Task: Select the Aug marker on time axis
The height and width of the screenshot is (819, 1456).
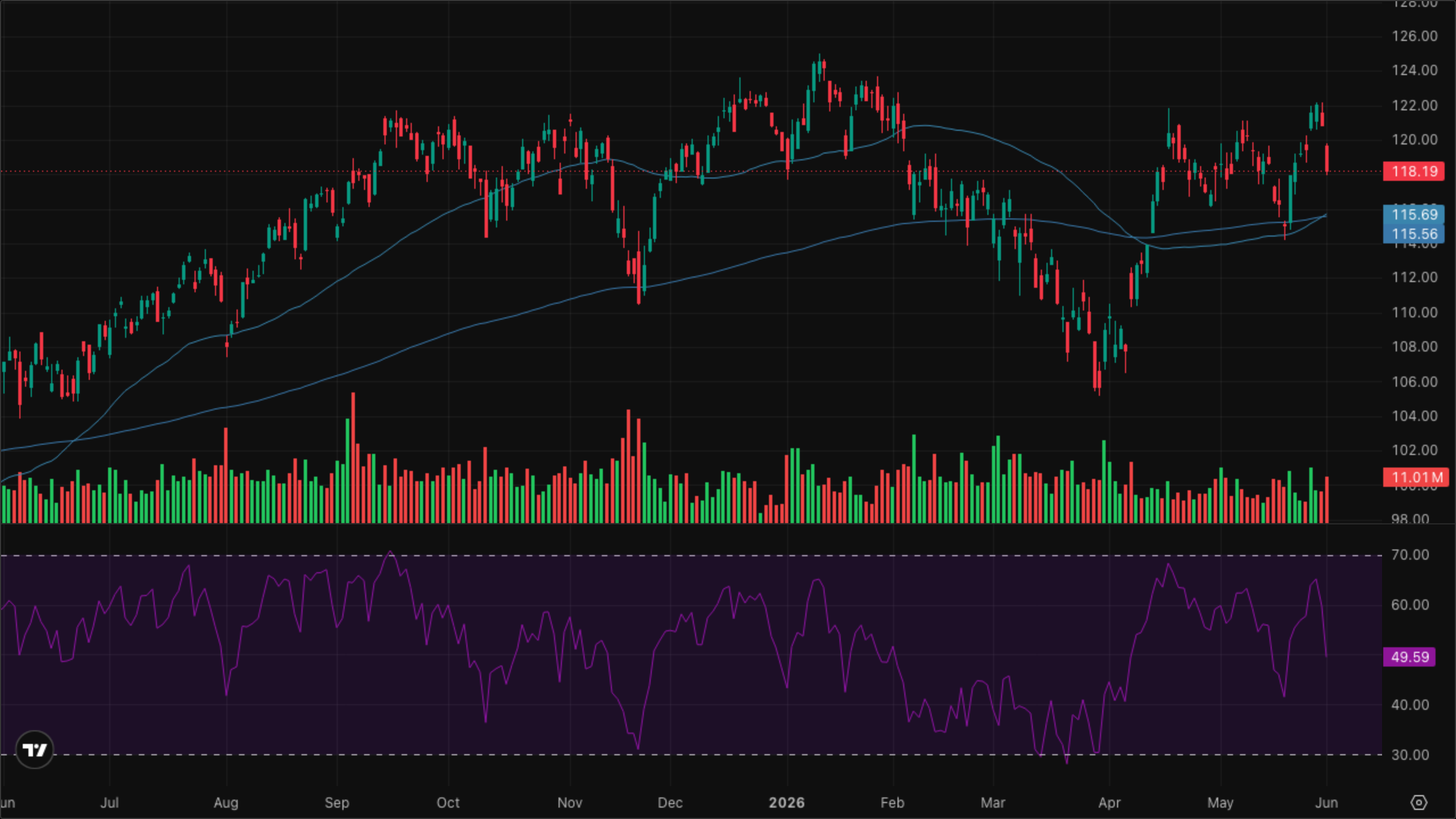Action: [x=226, y=803]
